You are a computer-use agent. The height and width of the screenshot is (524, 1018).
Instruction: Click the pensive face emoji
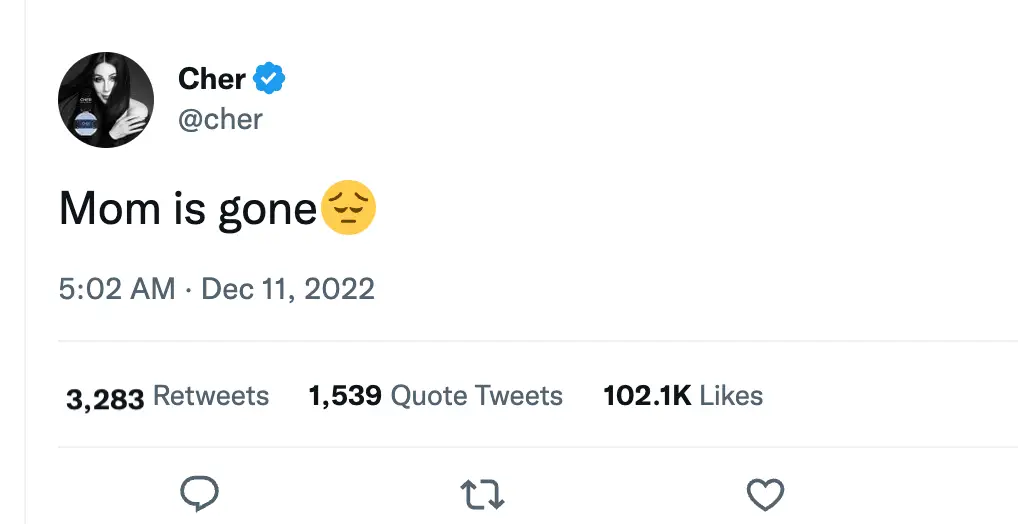[x=347, y=208]
